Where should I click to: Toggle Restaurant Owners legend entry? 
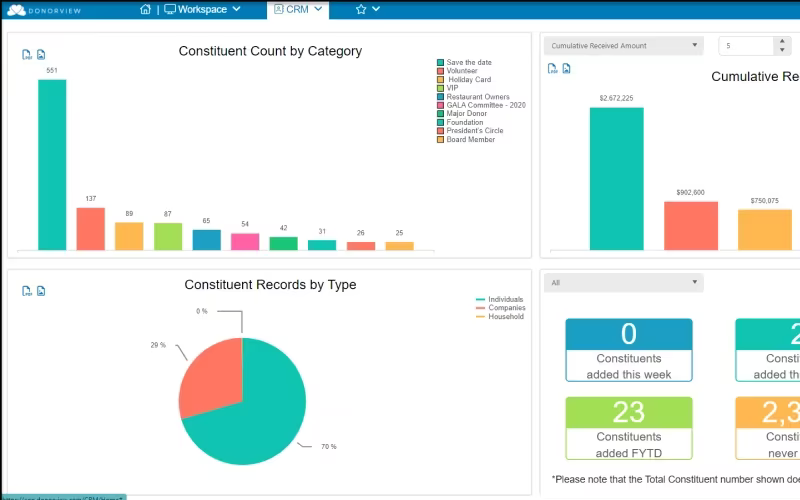coord(473,96)
